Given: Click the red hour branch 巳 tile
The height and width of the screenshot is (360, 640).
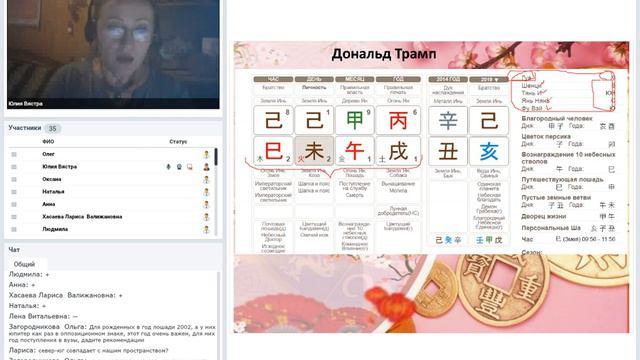Looking at the screenshot, I should click(x=273, y=151).
